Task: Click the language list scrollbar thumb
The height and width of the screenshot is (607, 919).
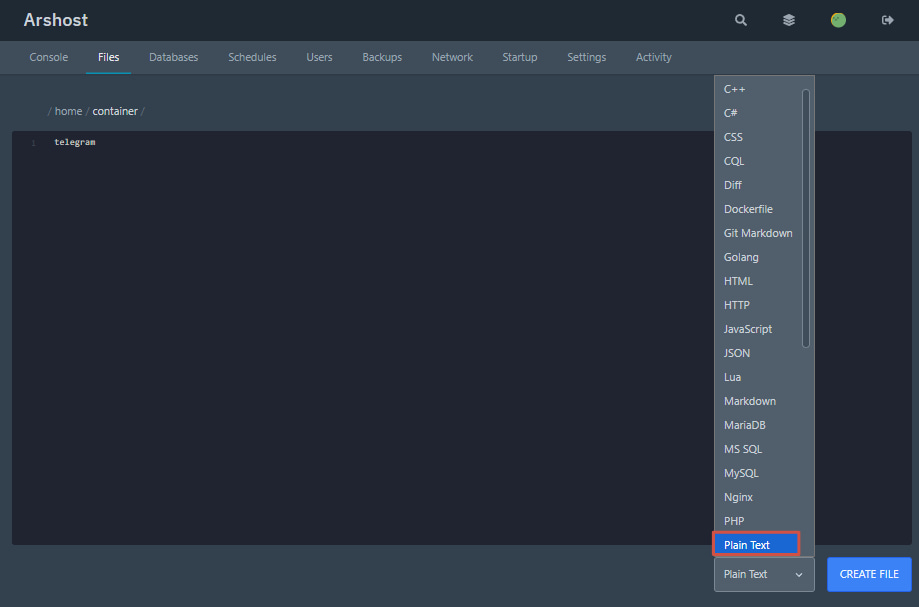Action: point(806,218)
